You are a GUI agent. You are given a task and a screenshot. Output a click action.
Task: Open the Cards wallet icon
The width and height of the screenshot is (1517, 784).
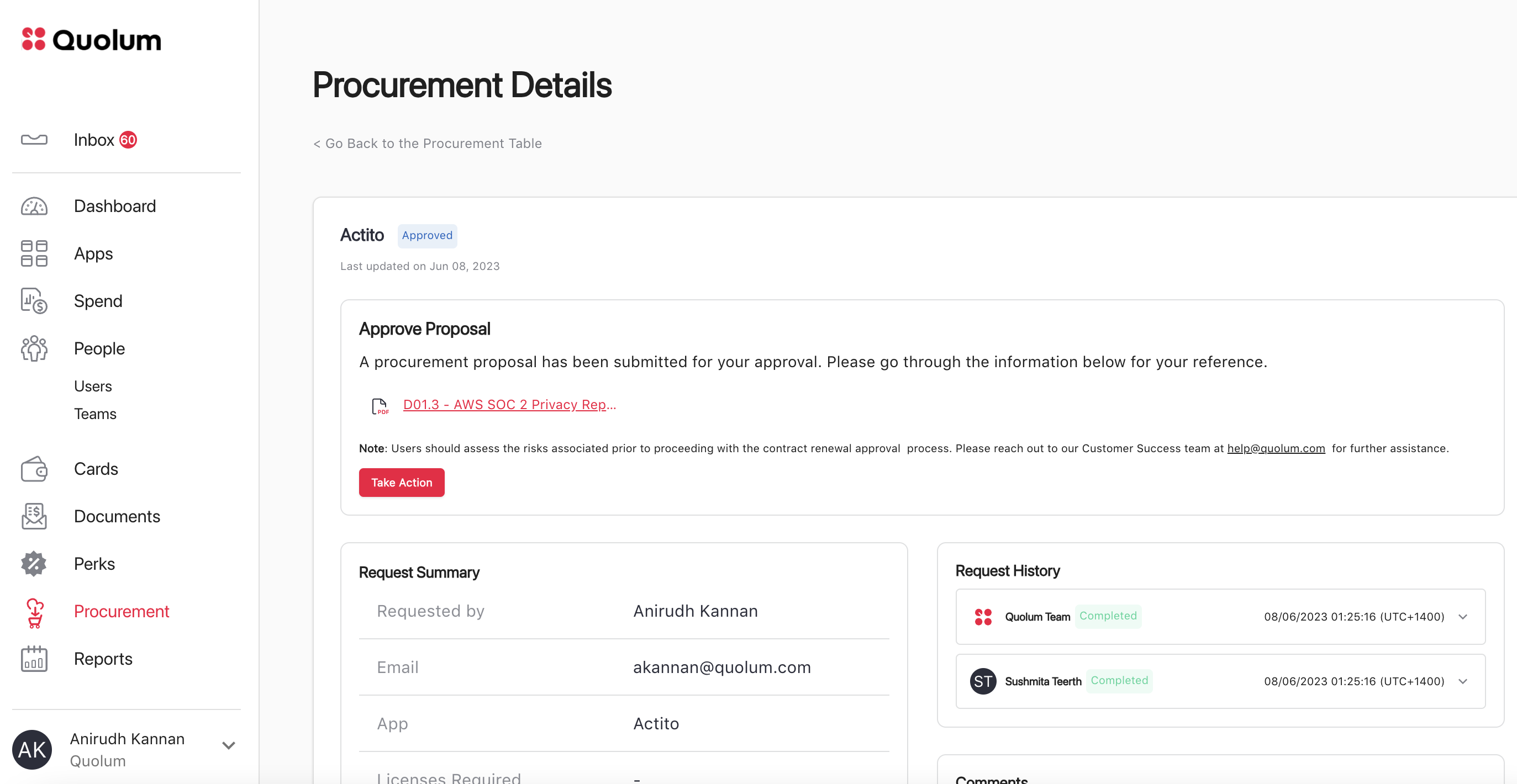pyautogui.click(x=34, y=469)
